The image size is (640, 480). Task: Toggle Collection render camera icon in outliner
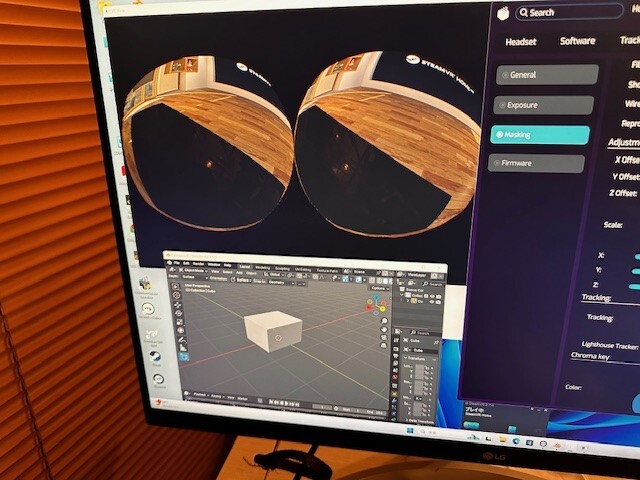438,297
